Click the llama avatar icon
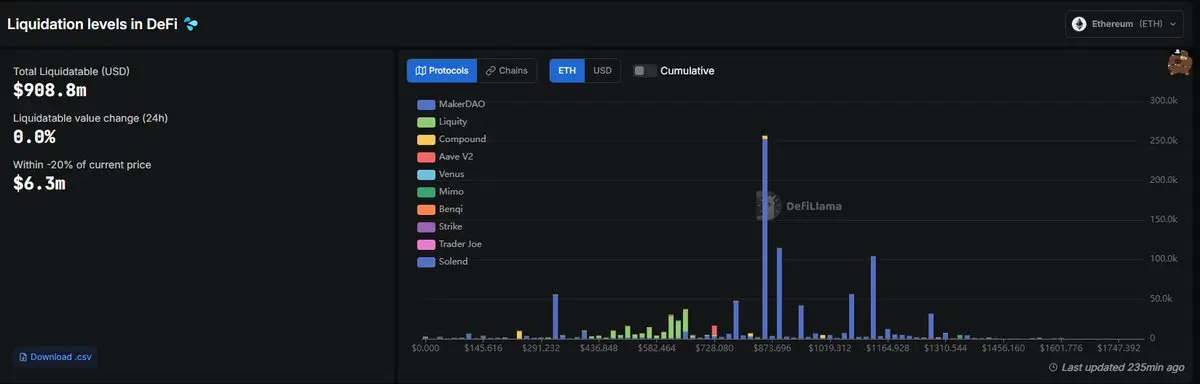Screen dimensions: 1200x384 click(x=1180, y=63)
